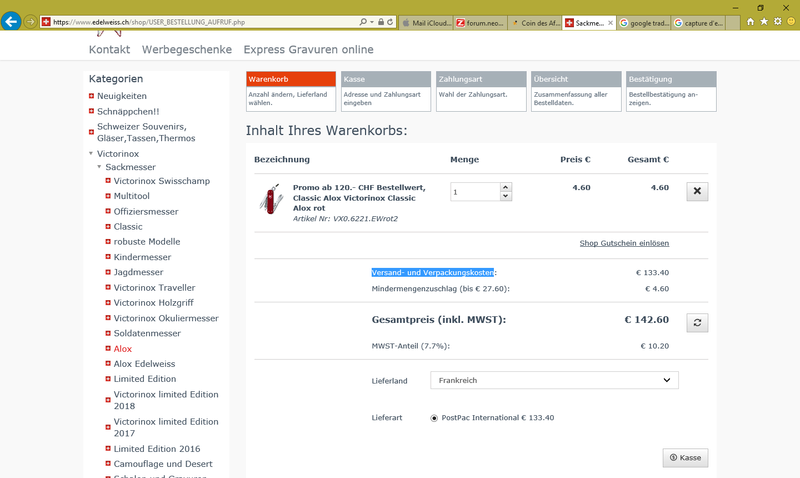Open Kindermesser category

142,257
